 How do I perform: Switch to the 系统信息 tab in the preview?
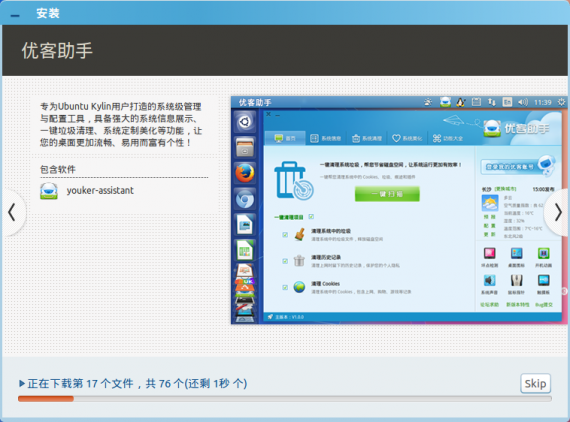click(325, 138)
